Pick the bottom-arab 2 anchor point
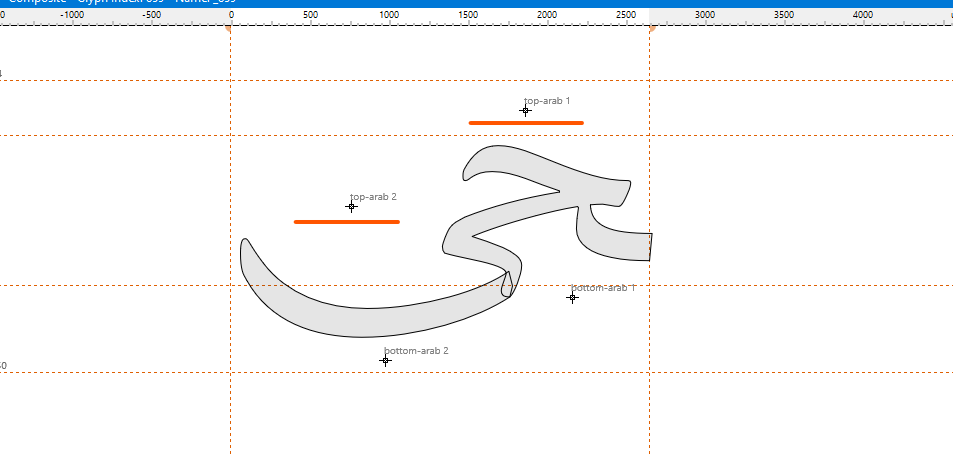953x456 pixels. 385,360
